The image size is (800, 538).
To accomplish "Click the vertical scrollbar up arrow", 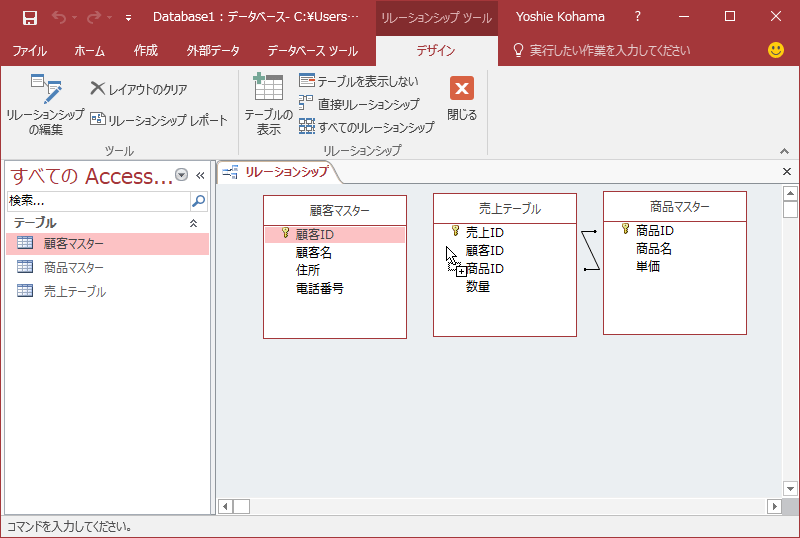I will coord(790,193).
